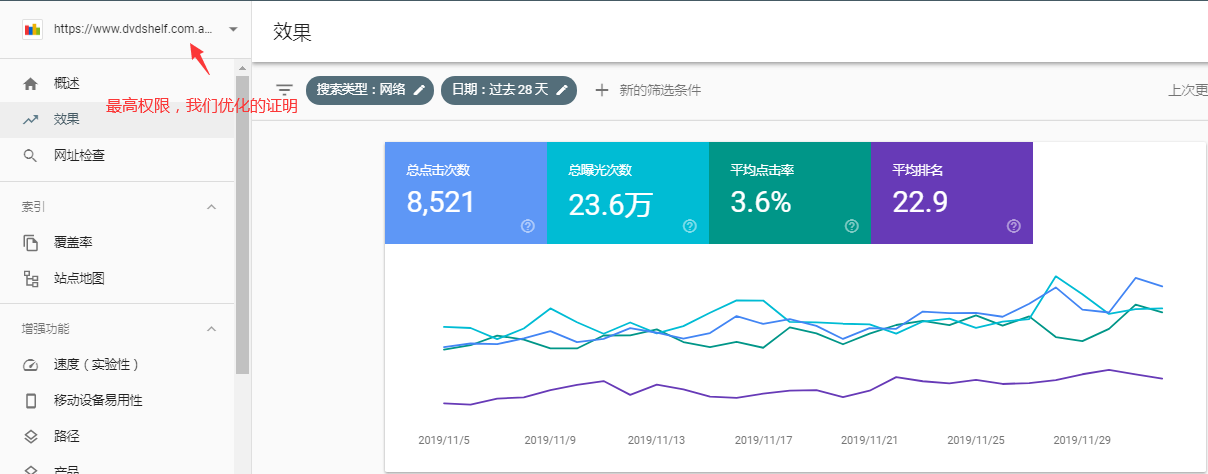Viewport: 1208px width, 474px height.
Task: Collapse the 增强功能 section chevron
Action: 211,328
